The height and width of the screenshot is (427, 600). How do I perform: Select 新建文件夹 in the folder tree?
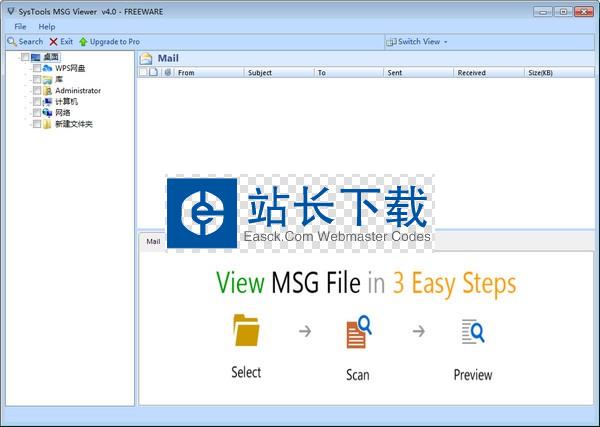[74, 124]
